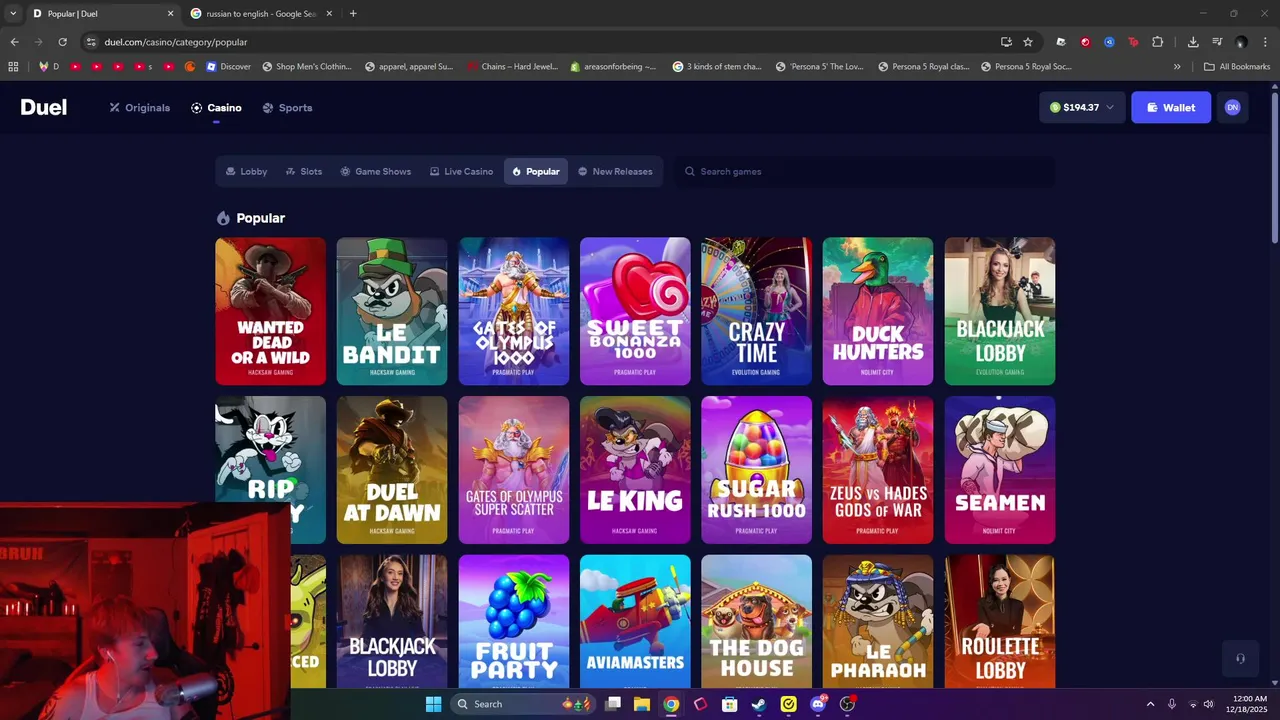Viewport: 1280px width, 720px height.
Task: Open Zeus vs Hades Gods of War
Action: coord(878,470)
